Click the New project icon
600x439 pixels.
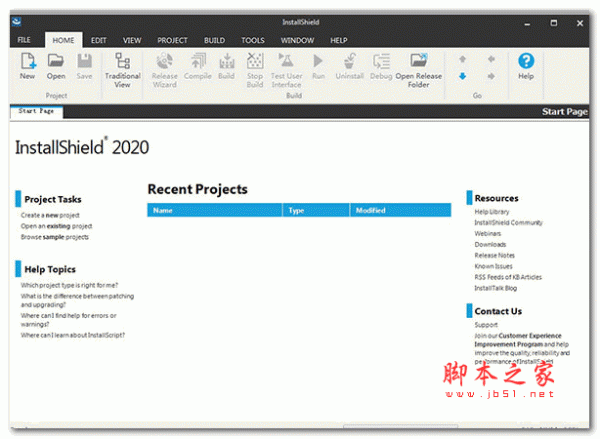[x=28, y=61]
